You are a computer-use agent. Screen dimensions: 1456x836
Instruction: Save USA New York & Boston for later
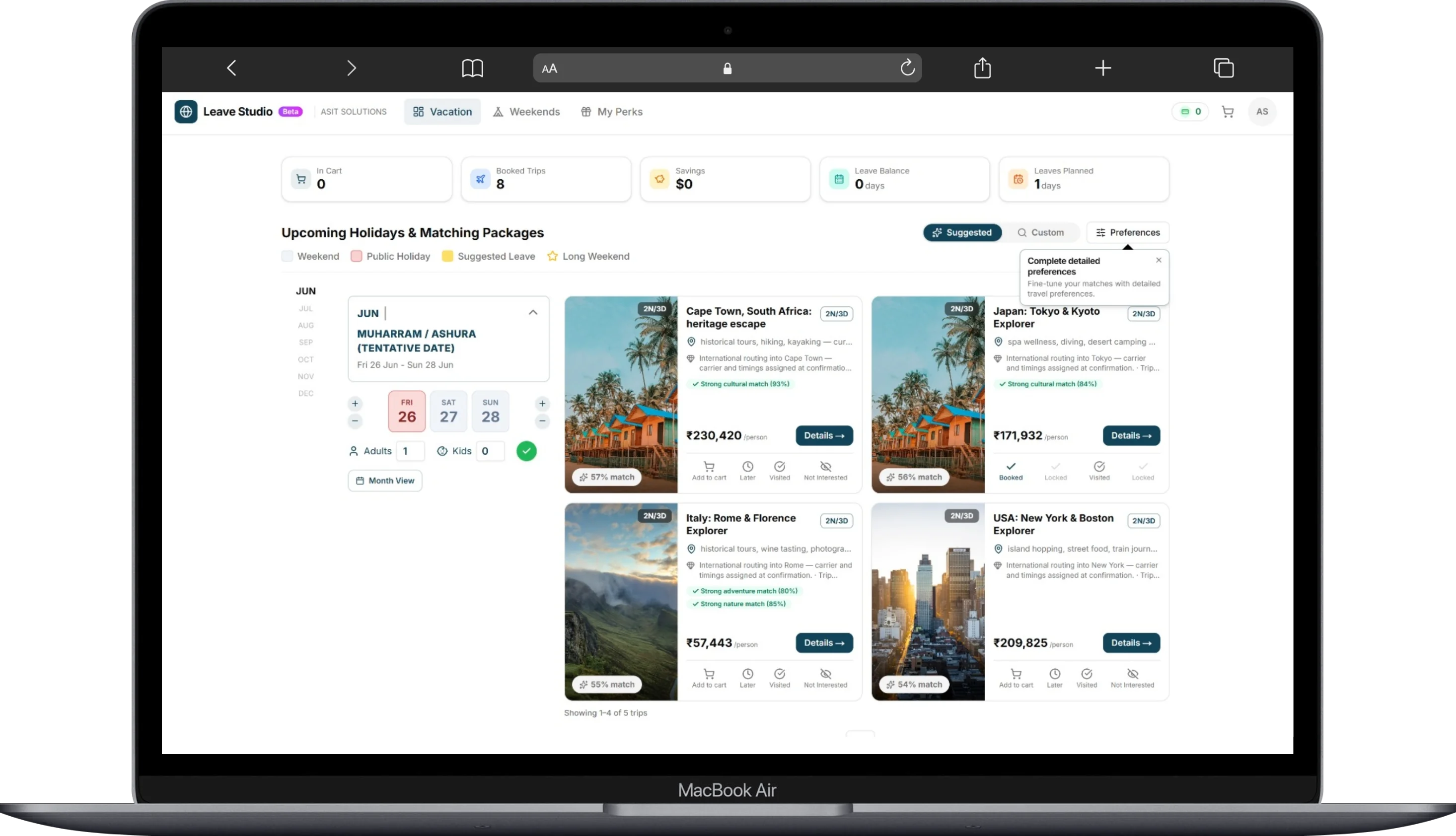pyautogui.click(x=1055, y=678)
